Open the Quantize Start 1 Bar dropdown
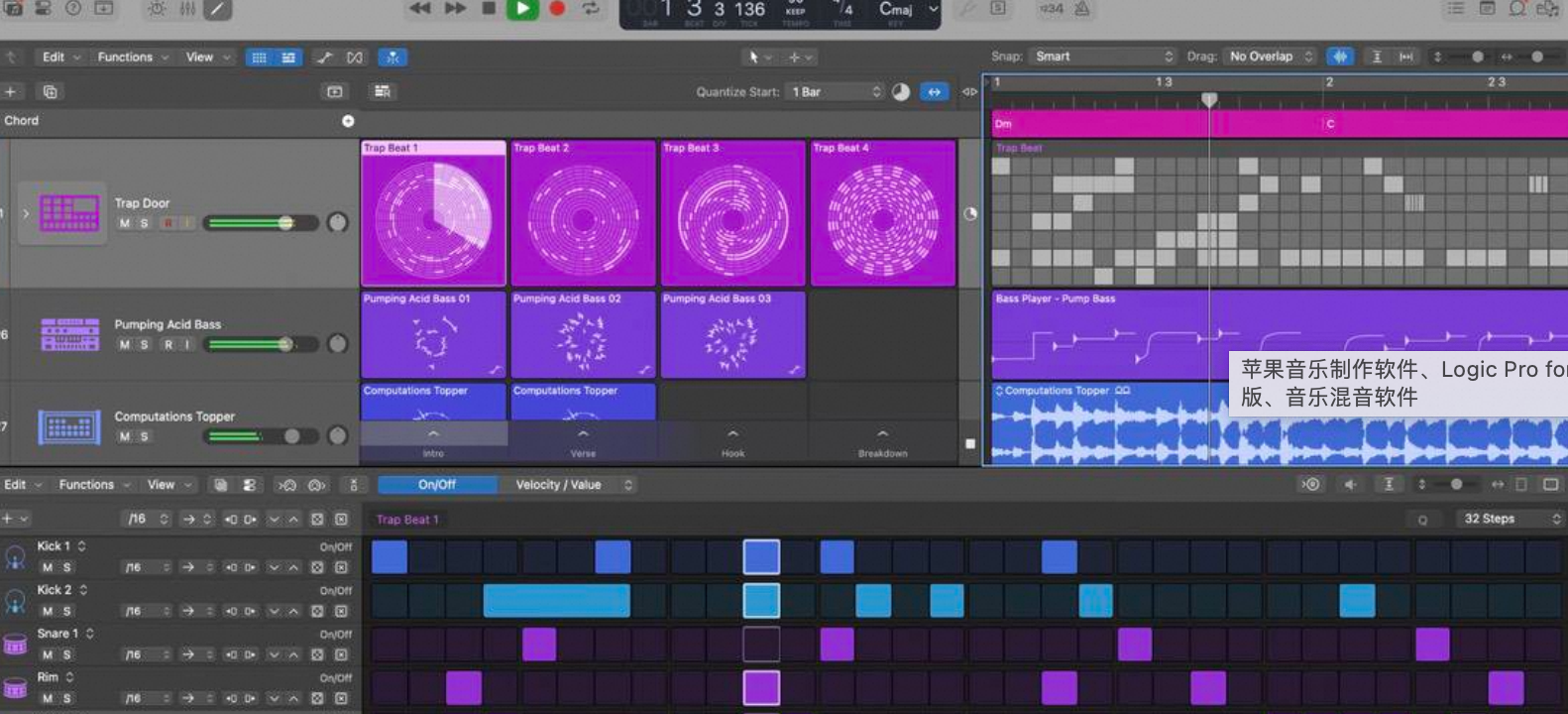Image resolution: width=1568 pixels, height=714 pixels. click(835, 92)
